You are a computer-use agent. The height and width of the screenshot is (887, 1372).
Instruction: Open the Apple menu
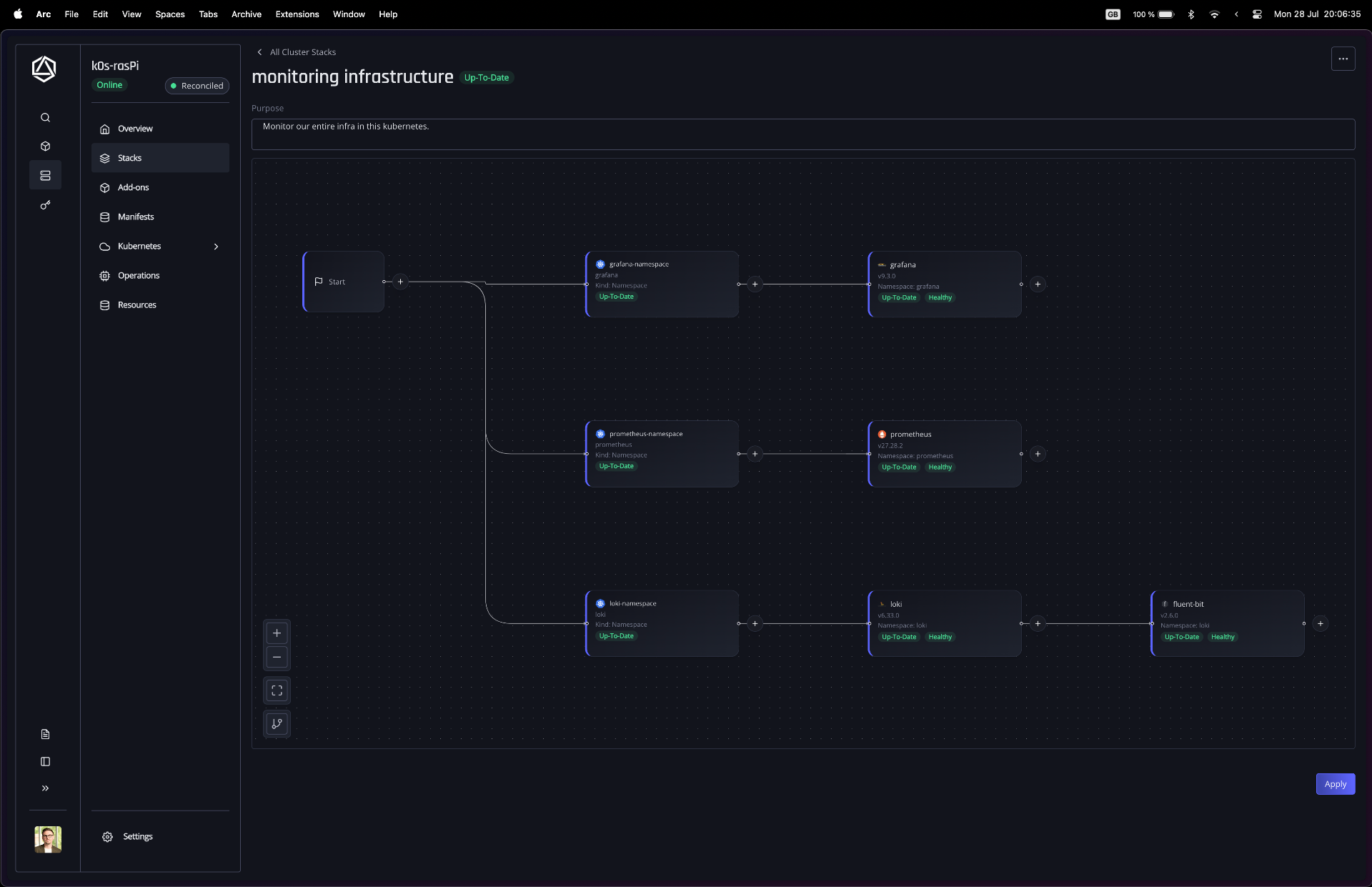18,14
